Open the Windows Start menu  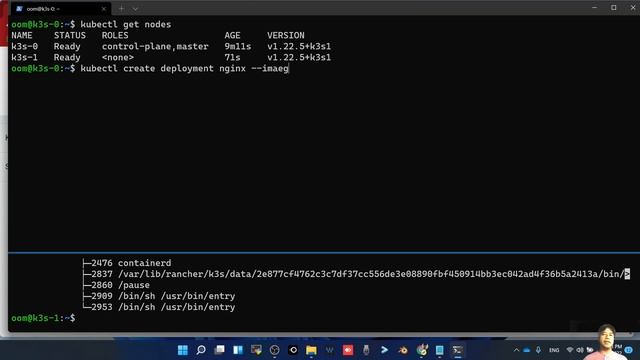pyautogui.click(x=183, y=350)
